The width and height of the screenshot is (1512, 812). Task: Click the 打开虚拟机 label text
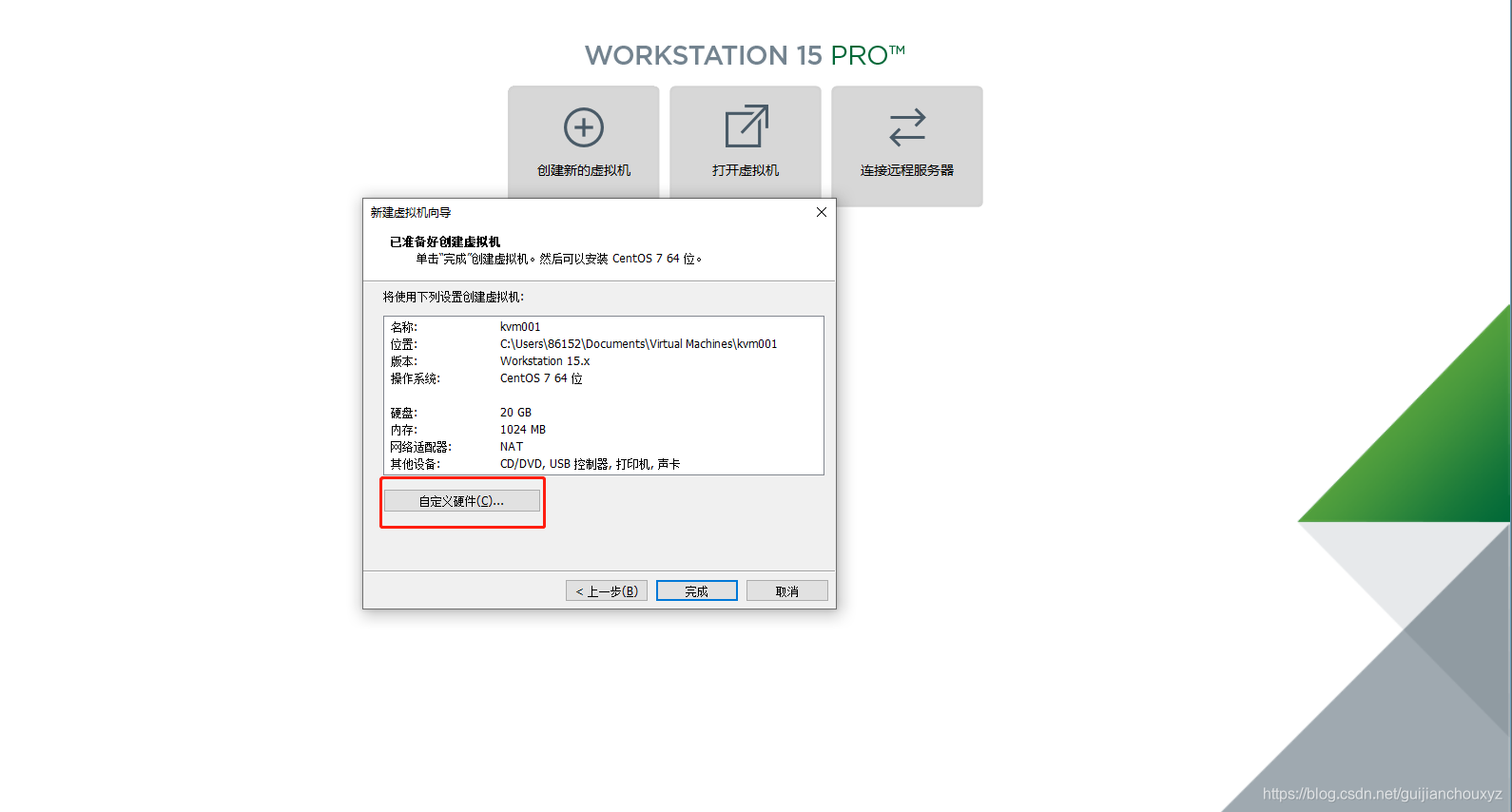click(746, 170)
